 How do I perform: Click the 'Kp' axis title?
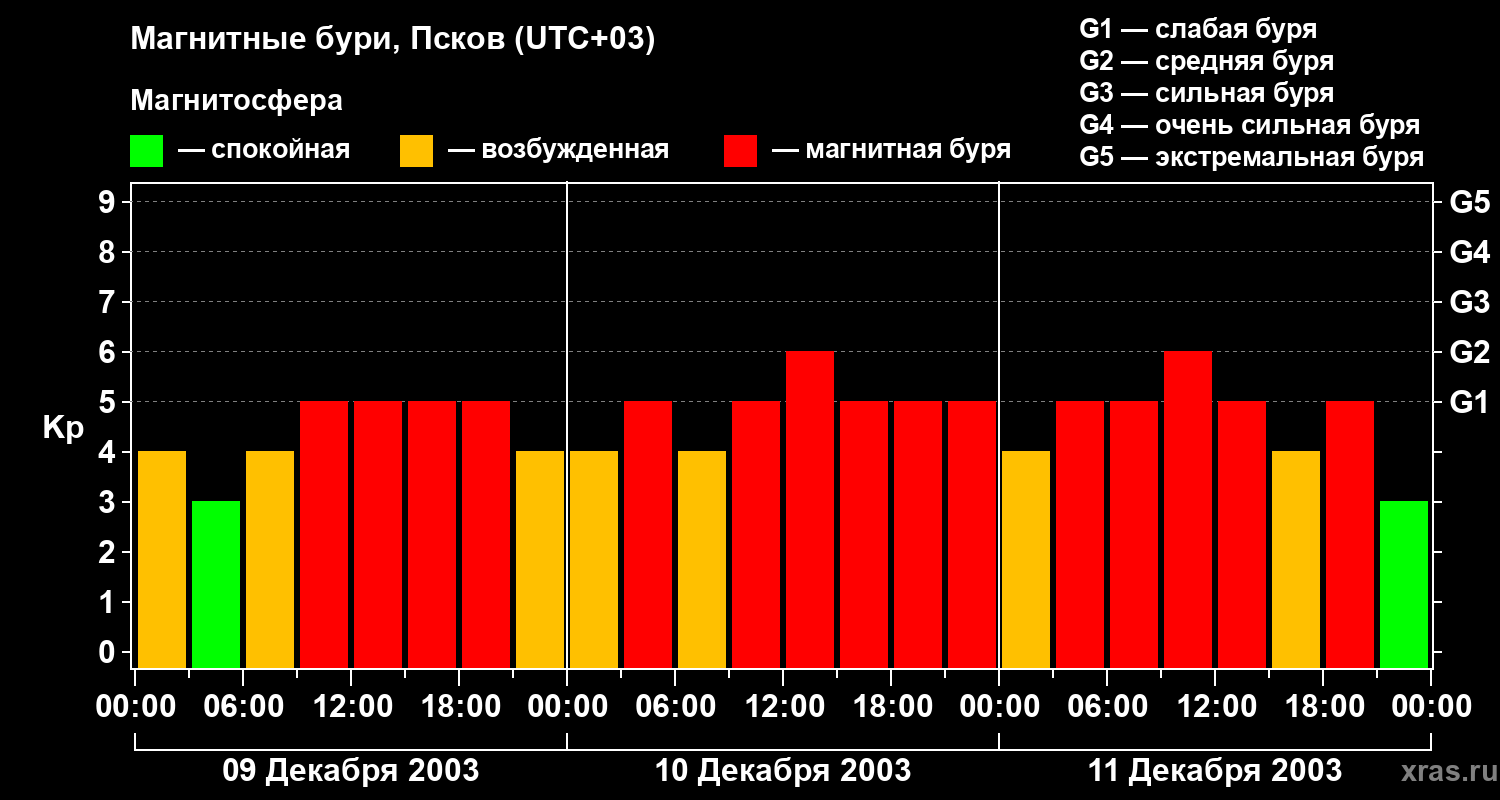point(64,428)
